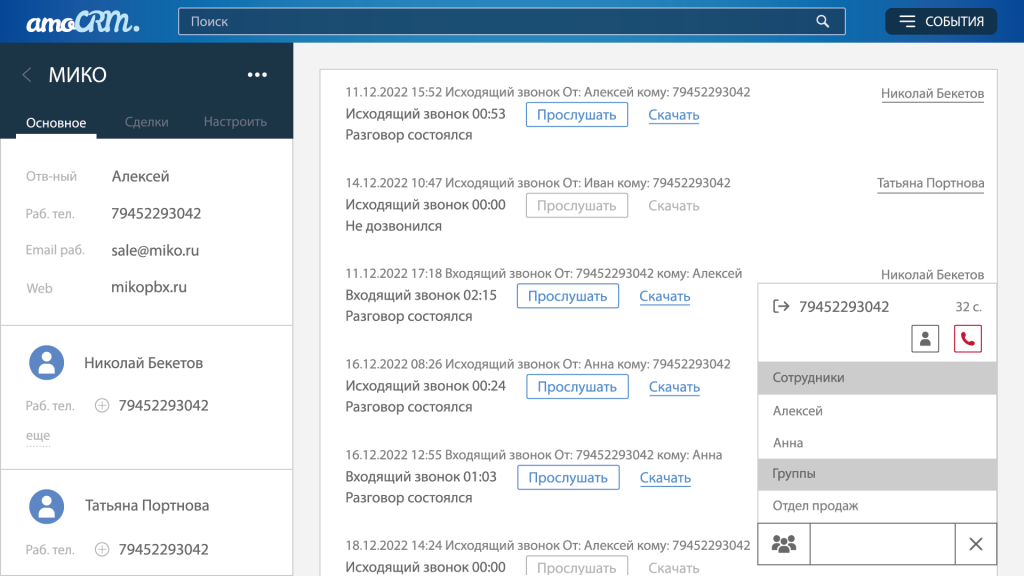
Task: Click Николай Бекетов's avatar icon
Action: click(x=47, y=363)
